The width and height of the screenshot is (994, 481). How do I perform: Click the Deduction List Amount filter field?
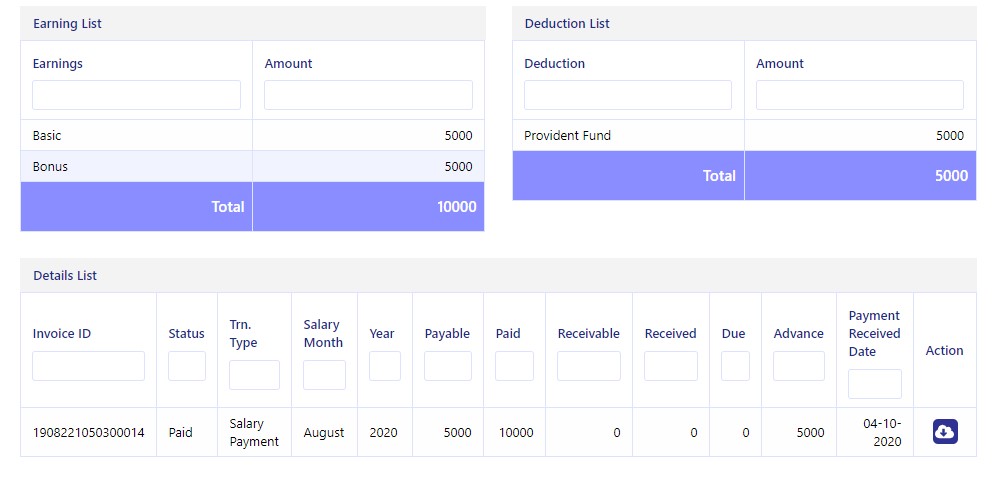[x=860, y=95]
